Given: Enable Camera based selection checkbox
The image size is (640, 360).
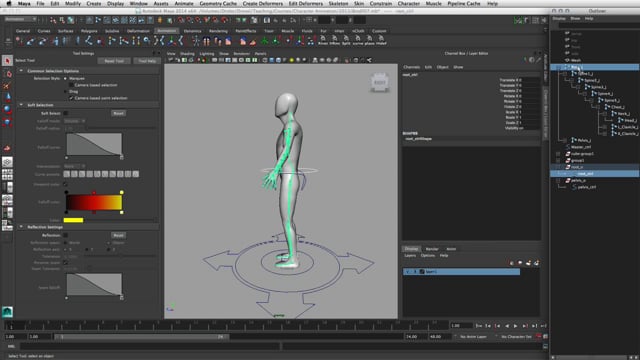Looking at the screenshot, I should coord(71,85).
